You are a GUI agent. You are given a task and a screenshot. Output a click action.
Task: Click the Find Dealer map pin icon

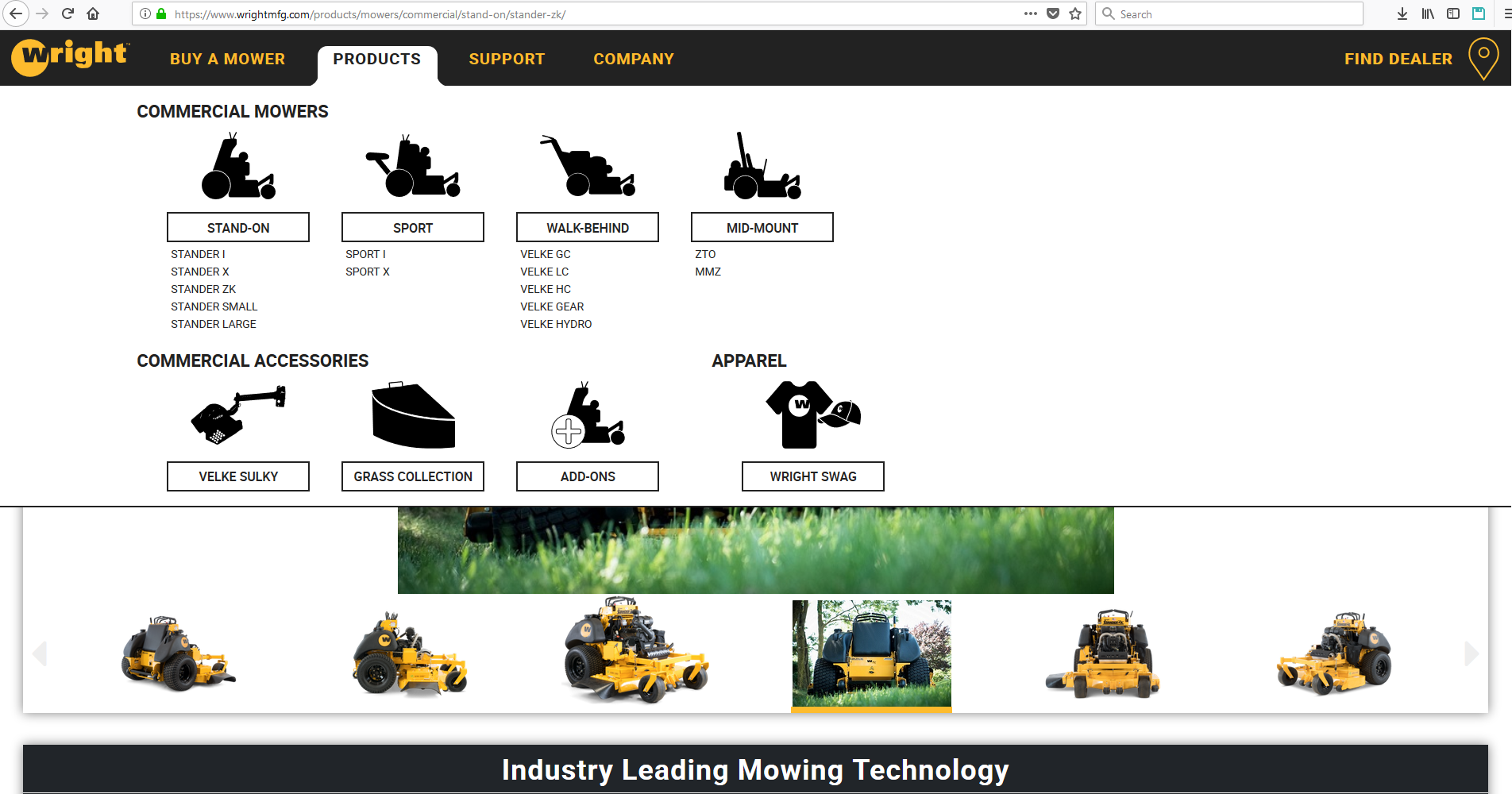click(x=1483, y=59)
